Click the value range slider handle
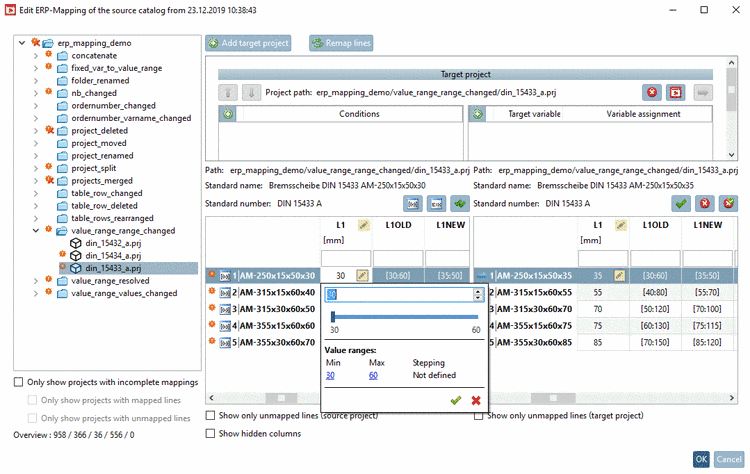Image resolution: width=750 pixels, height=474 pixels. click(x=333, y=316)
